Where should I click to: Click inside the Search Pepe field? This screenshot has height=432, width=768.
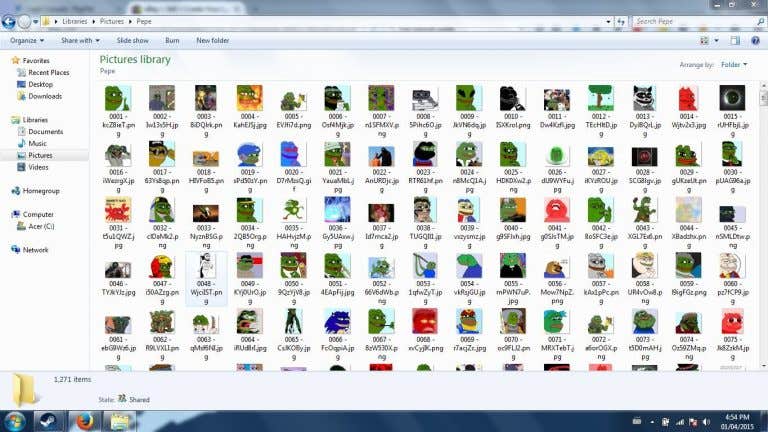(x=695, y=22)
